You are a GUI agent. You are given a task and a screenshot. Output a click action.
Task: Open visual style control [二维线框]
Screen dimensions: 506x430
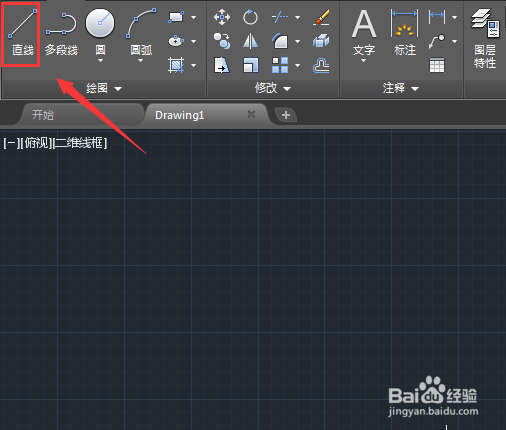click(80, 143)
